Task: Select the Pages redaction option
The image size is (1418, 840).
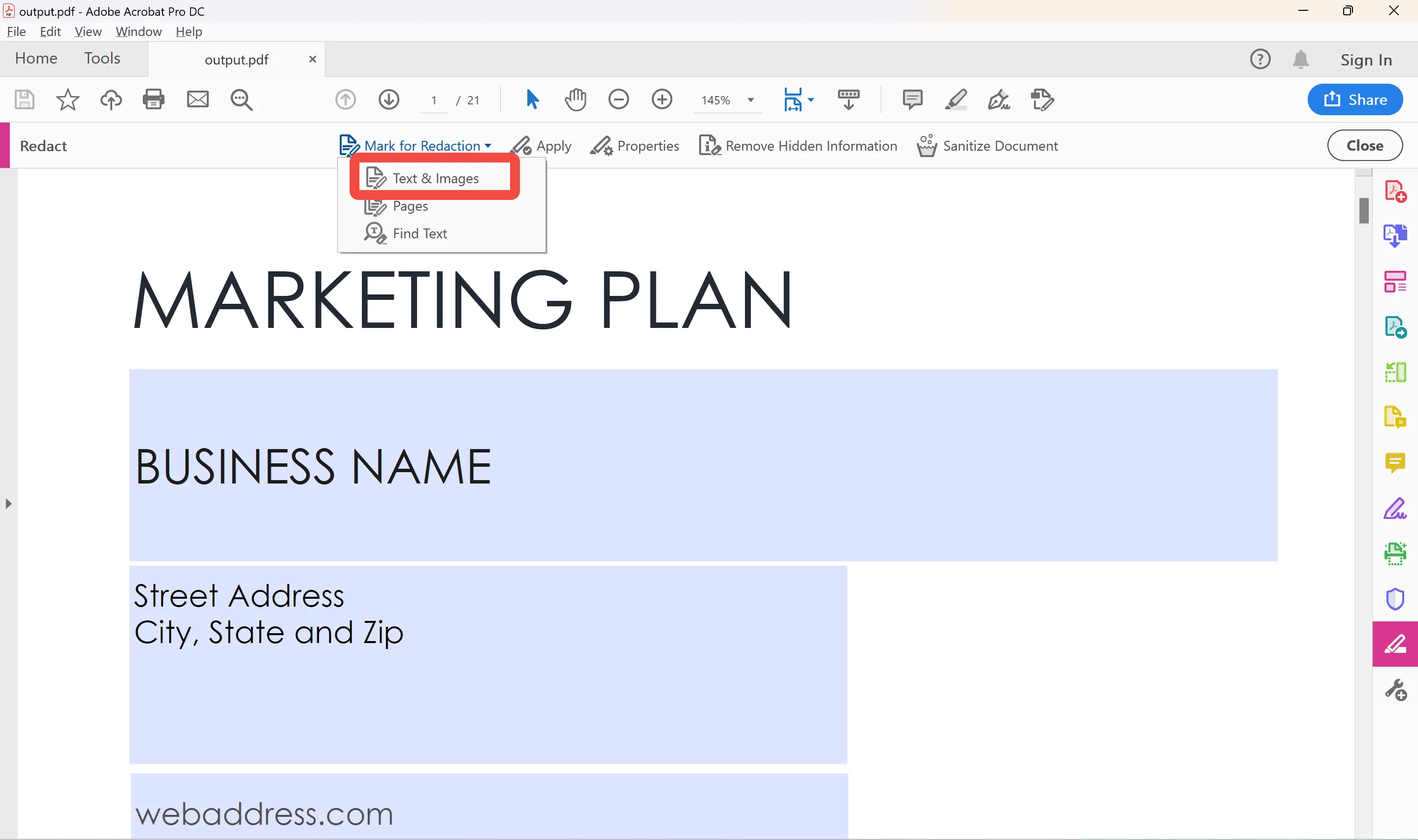Action: tap(410, 205)
